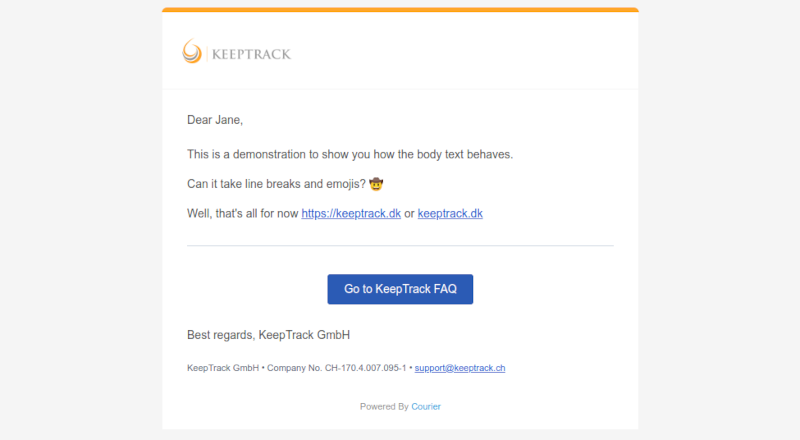Click the orange accent bar atop the email

point(400,10)
